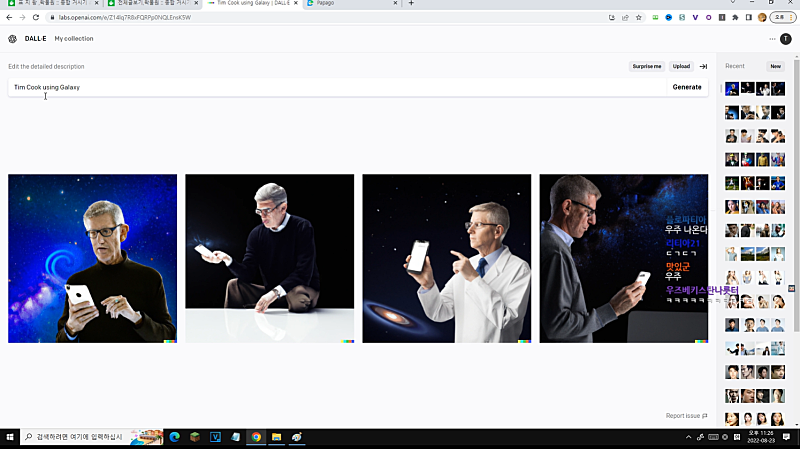Collapse the Recent sidebar with arrow icon
This screenshot has height=449, width=800.
coord(703,66)
